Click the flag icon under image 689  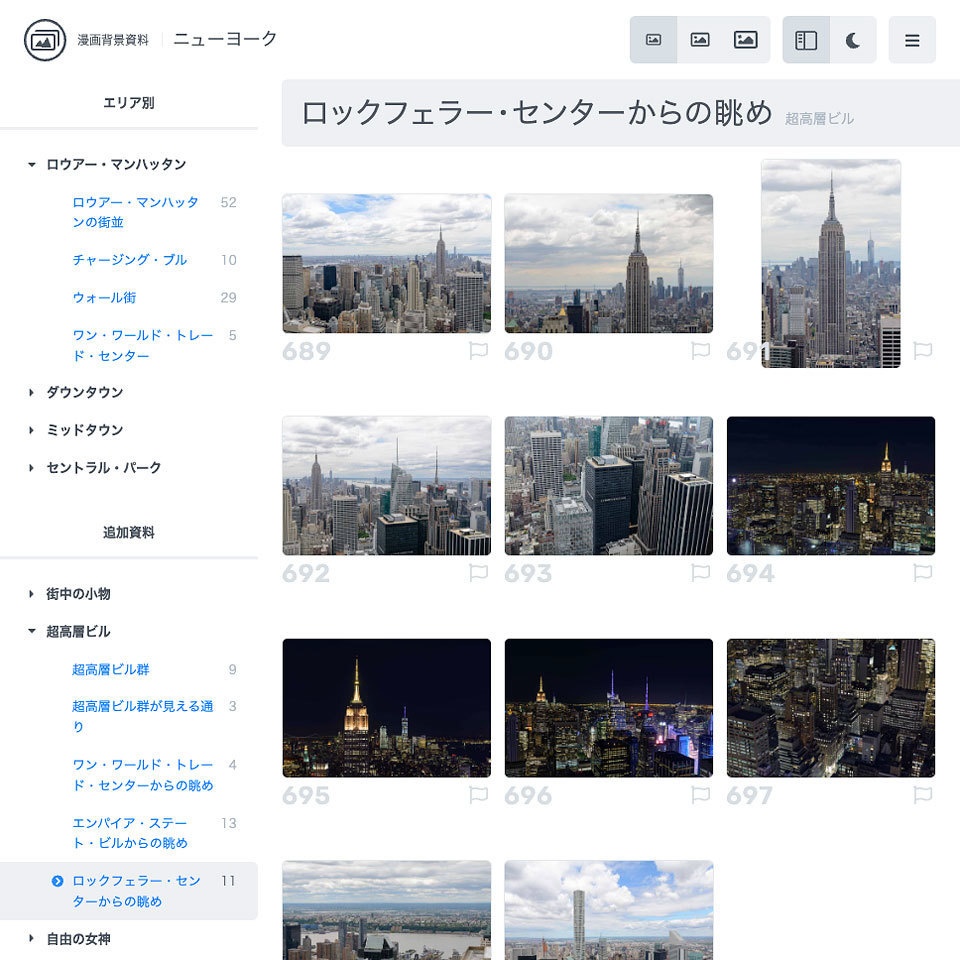coord(479,350)
